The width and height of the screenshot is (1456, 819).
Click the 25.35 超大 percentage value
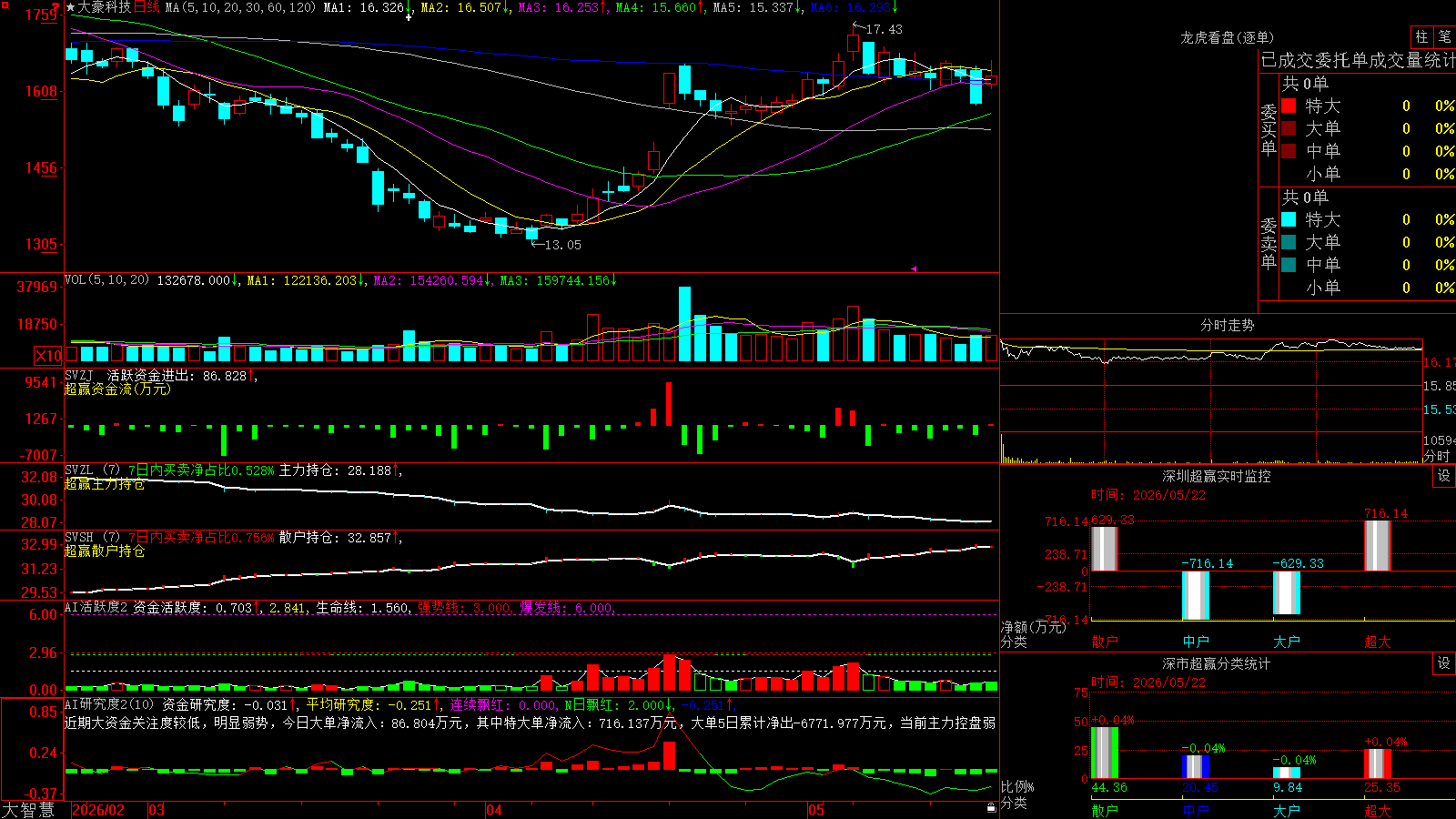tap(1382, 787)
